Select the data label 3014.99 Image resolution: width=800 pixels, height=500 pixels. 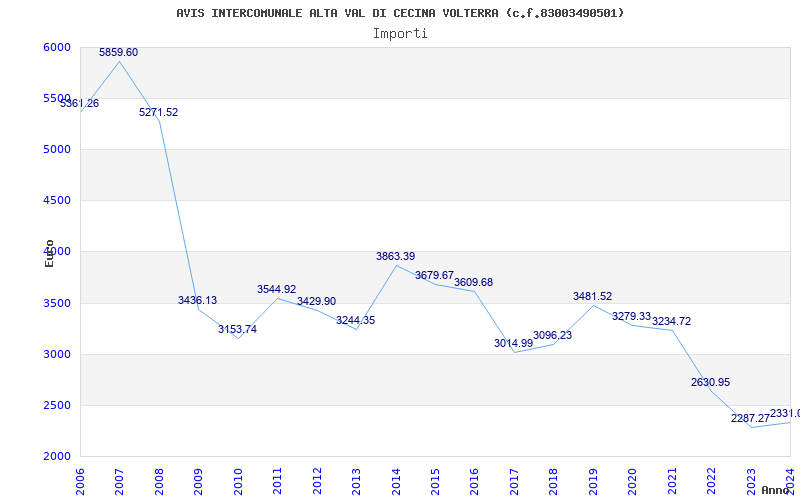tap(513, 343)
